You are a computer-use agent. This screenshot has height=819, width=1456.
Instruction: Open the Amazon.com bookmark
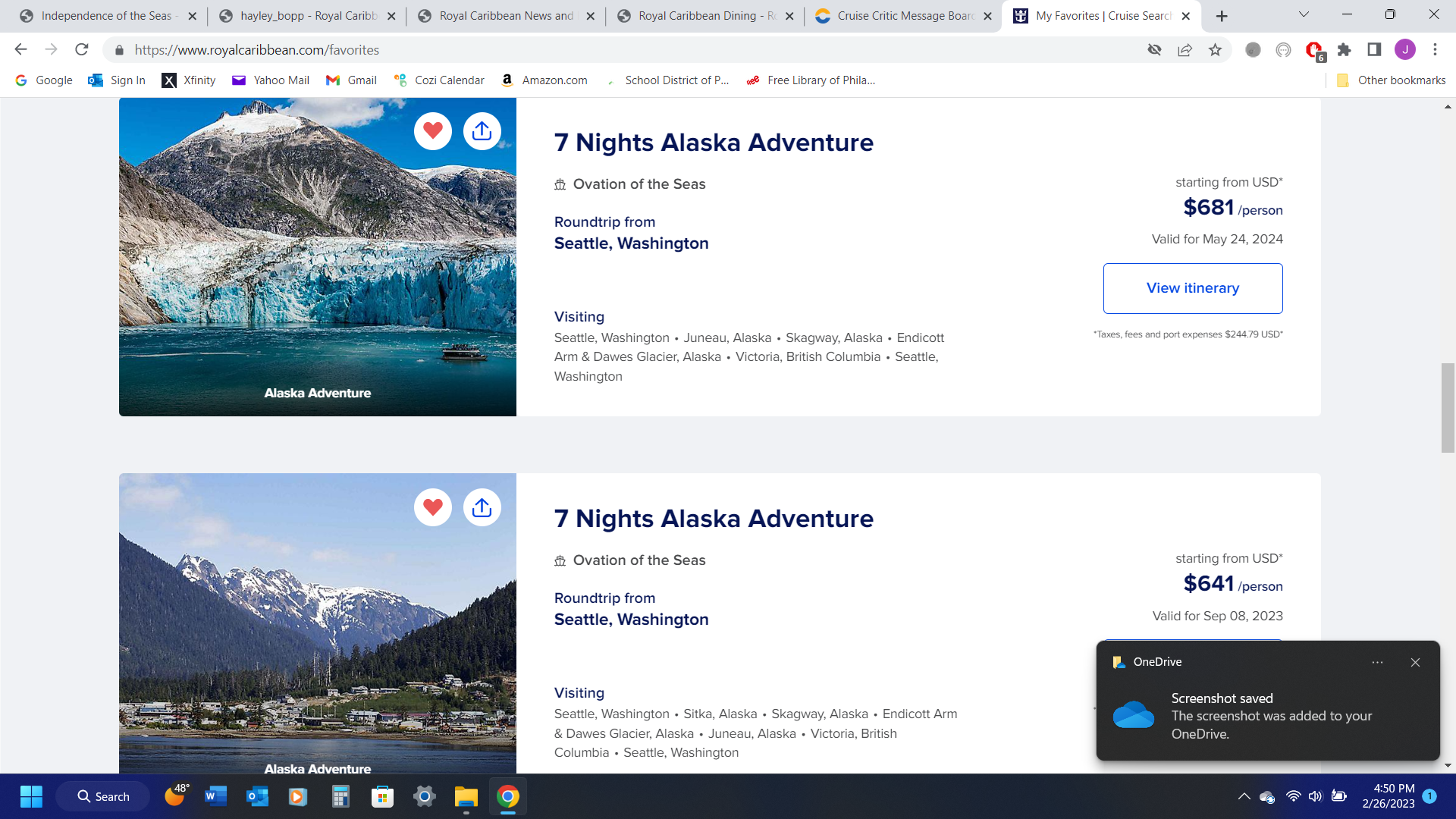pyautogui.click(x=544, y=80)
